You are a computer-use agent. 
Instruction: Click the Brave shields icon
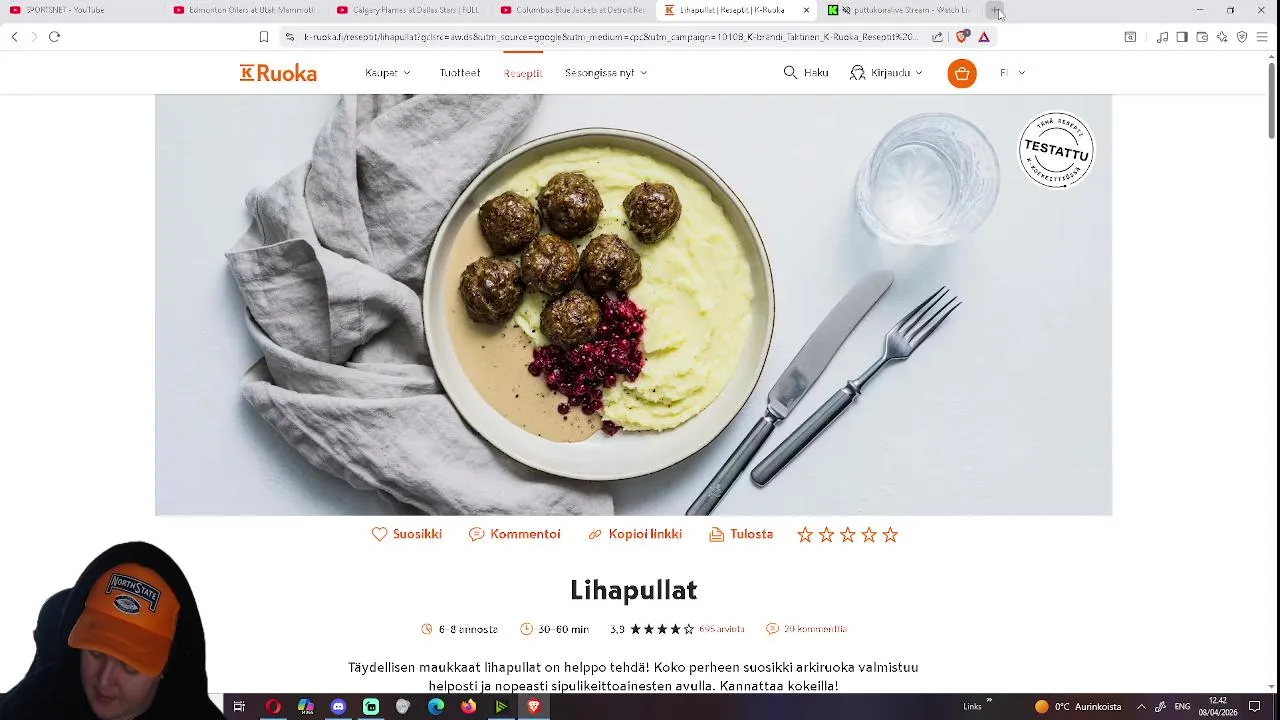click(962, 37)
